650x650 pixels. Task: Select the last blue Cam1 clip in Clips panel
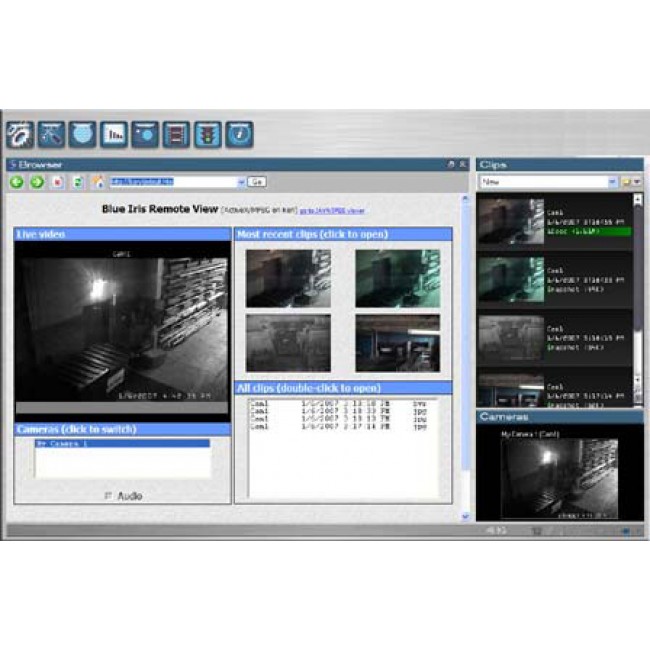pos(555,388)
